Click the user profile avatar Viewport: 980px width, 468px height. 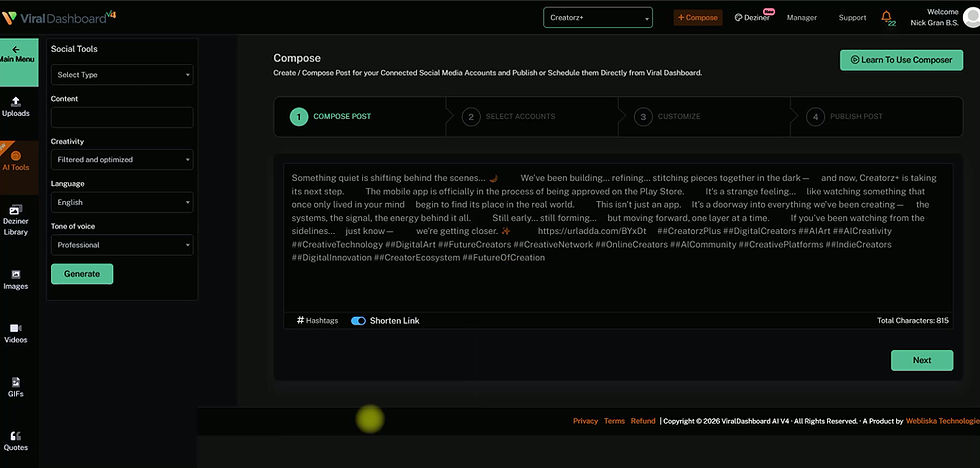[x=971, y=17]
